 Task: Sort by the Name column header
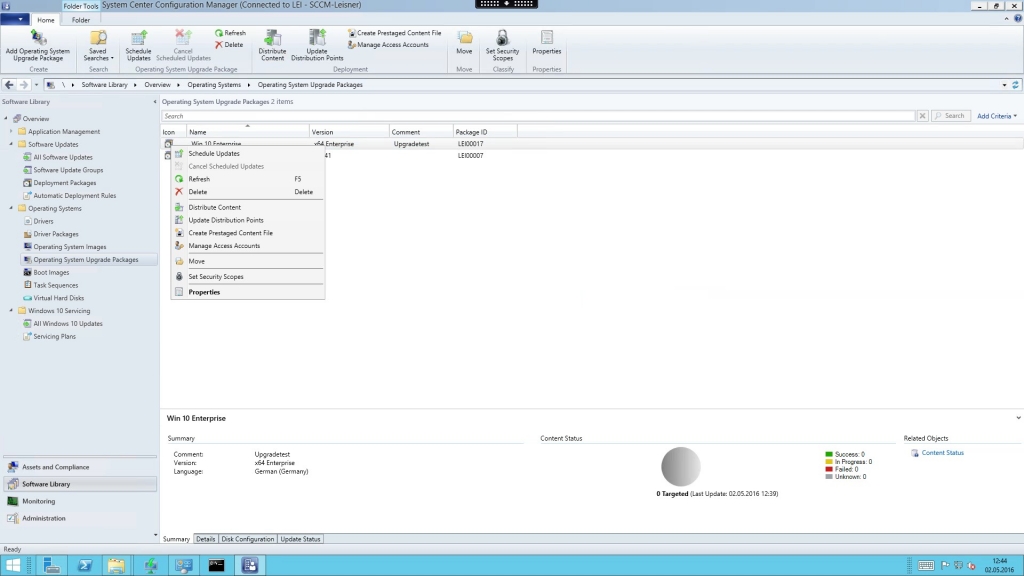tap(248, 132)
